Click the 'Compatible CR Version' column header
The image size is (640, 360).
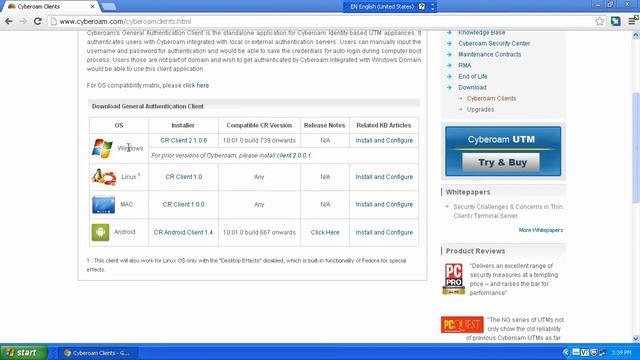point(259,125)
